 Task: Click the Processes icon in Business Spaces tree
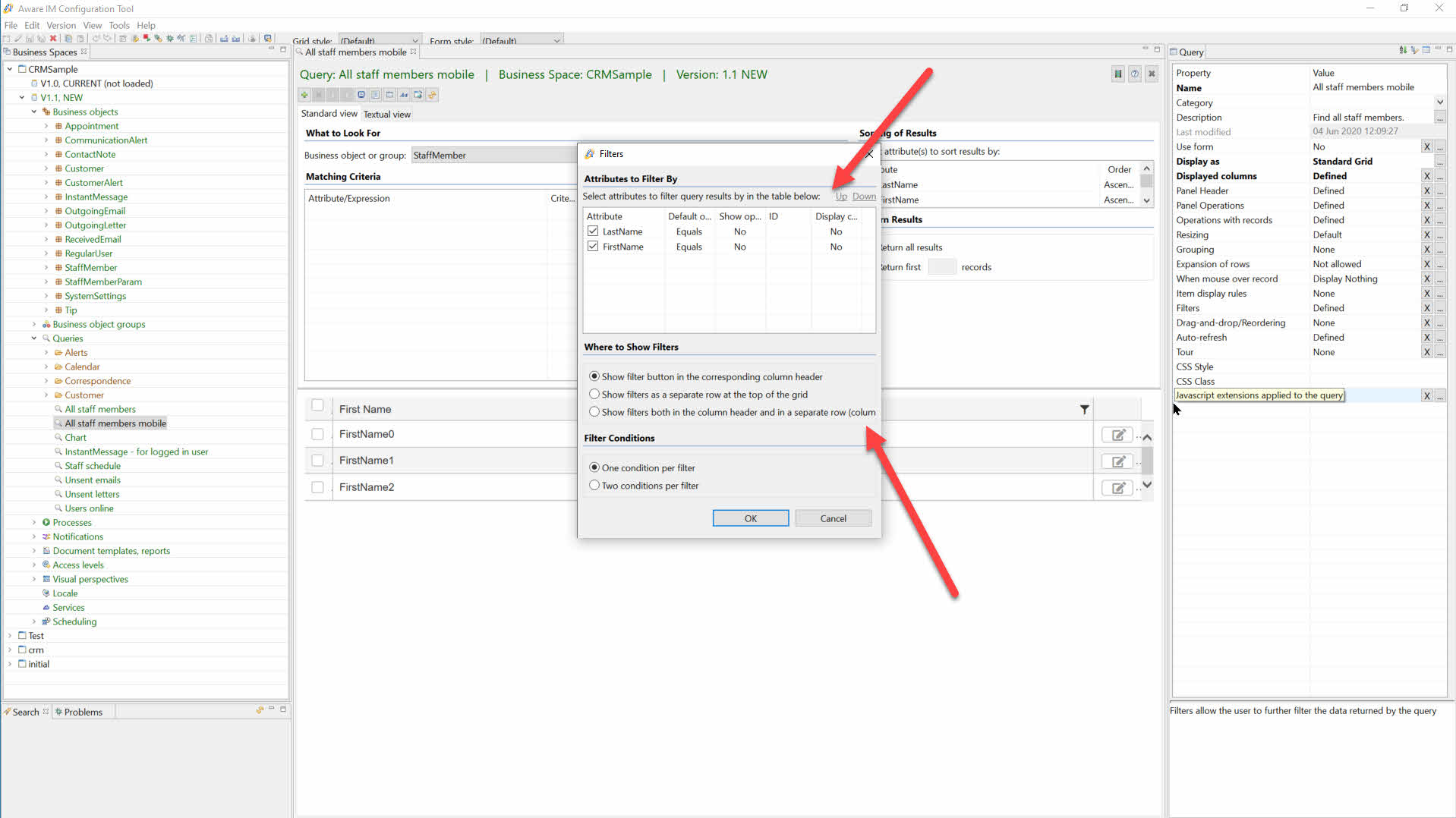point(46,523)
